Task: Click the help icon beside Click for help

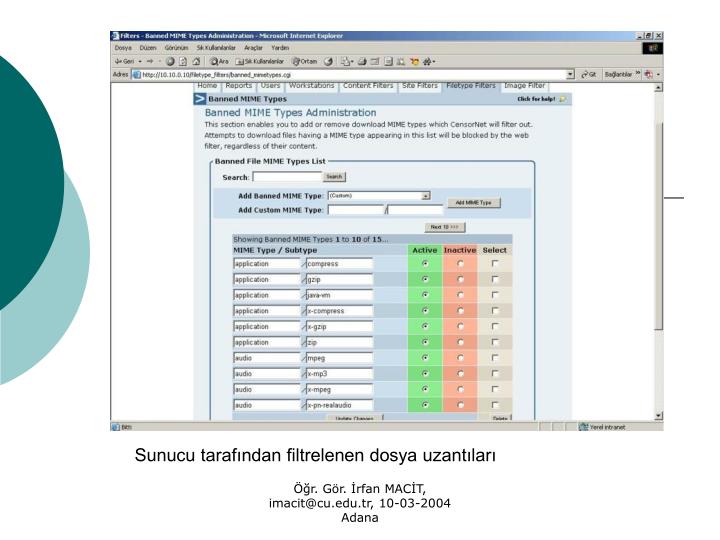Action: coord(563,99)
